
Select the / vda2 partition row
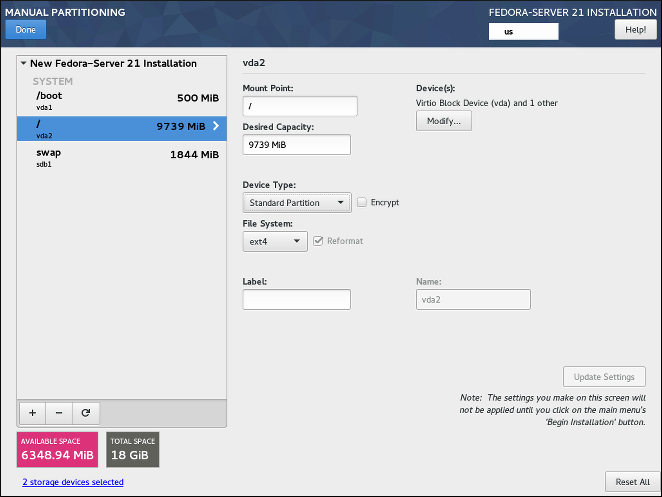pos(122,128)
